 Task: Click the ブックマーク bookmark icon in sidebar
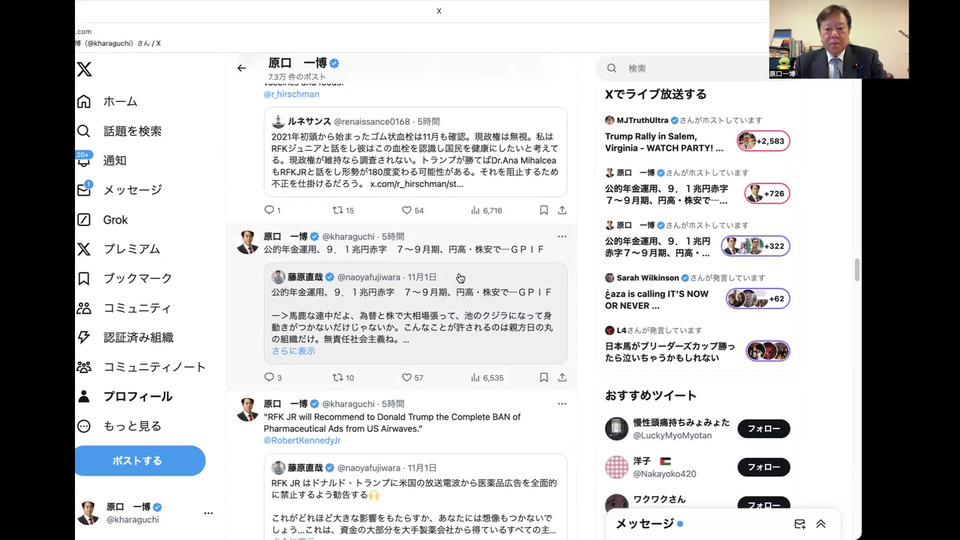(84, 279)
